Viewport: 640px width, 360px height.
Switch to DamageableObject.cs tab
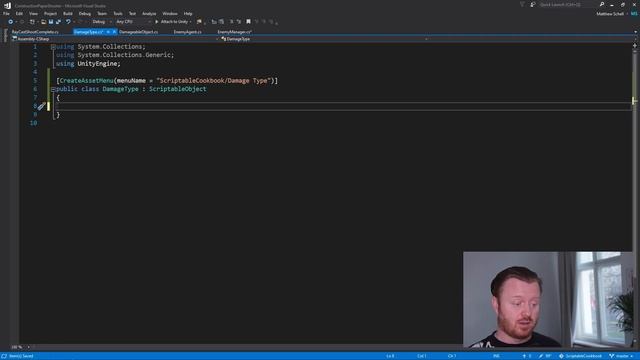point(138,32)
